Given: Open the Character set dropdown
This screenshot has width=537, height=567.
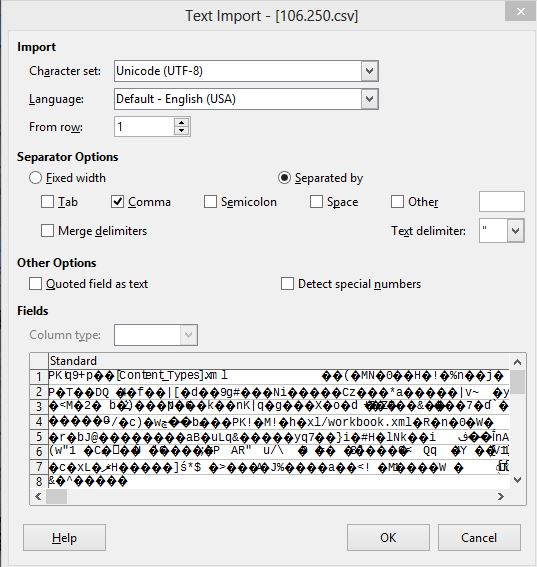Looking at the screenshot, I should point(369,71).
